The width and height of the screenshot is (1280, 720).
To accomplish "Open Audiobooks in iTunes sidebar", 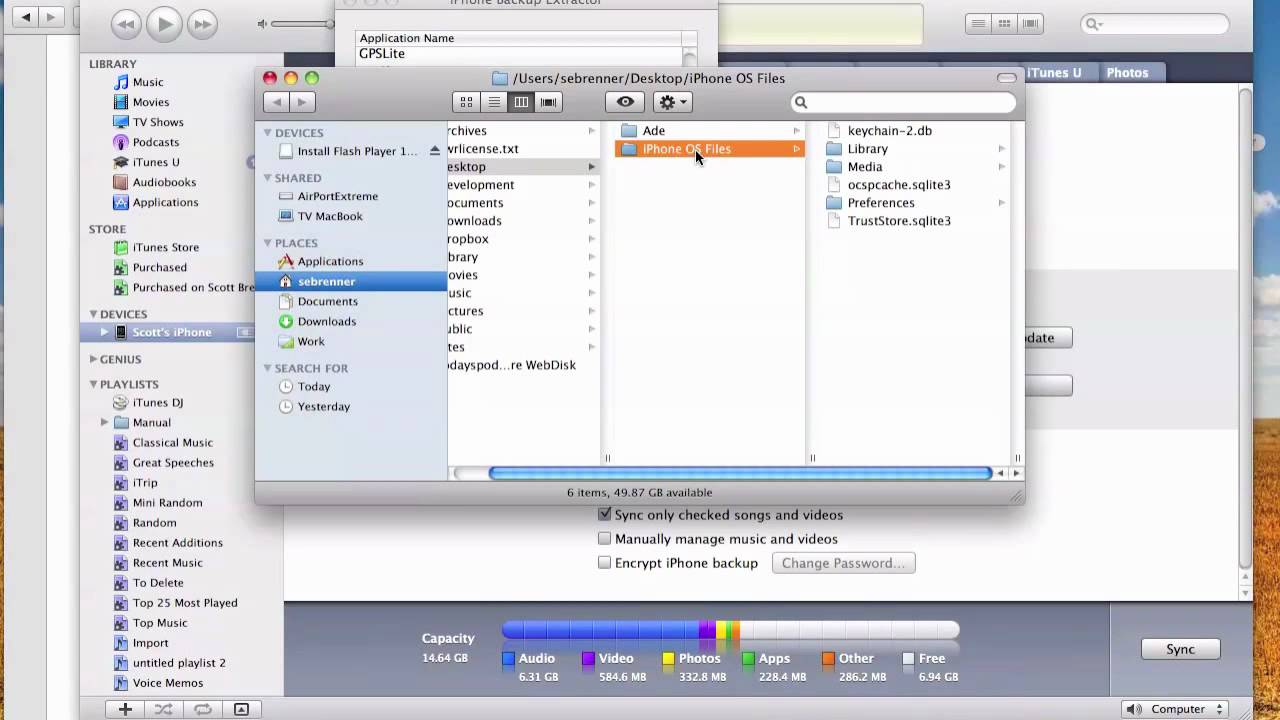I will [x=164, y=182].
